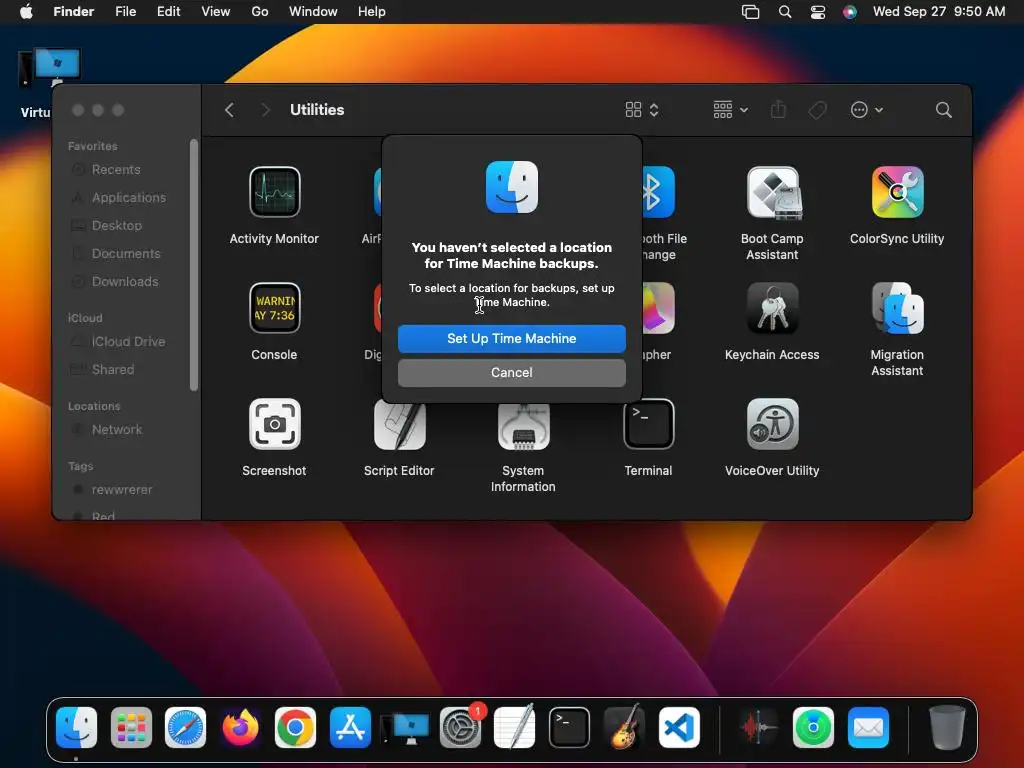
Task: Open Boot Camp Assistant icon
Action: point(773,192)
